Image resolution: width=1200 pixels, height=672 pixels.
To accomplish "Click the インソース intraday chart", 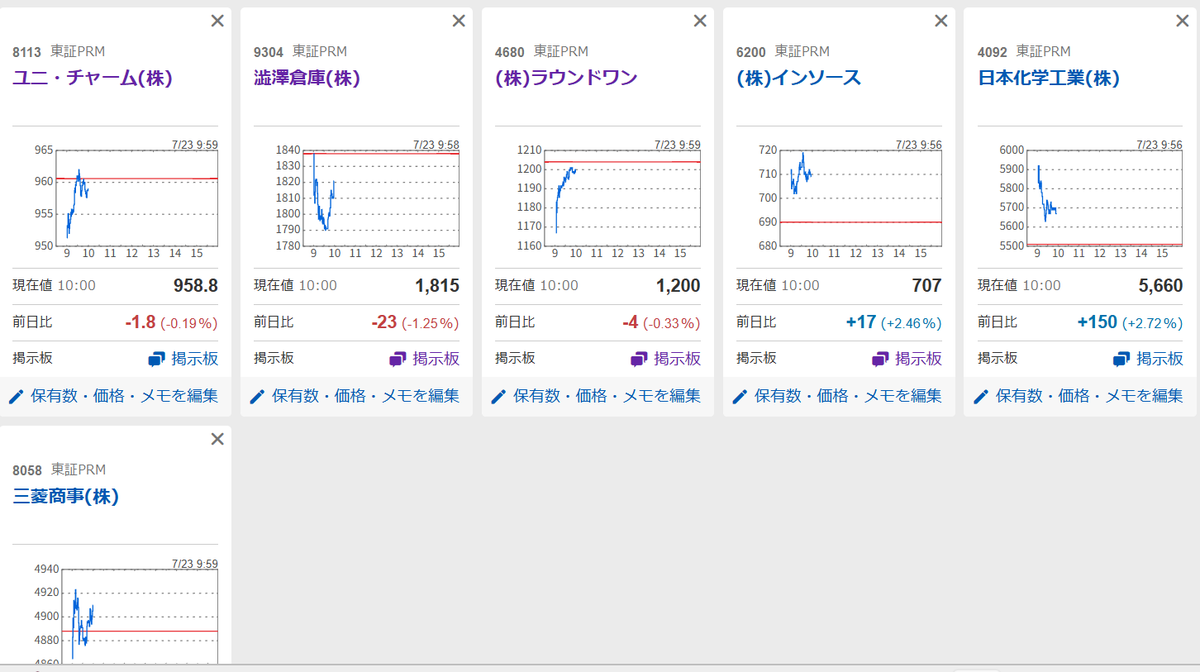I will (x=839, y=199).
